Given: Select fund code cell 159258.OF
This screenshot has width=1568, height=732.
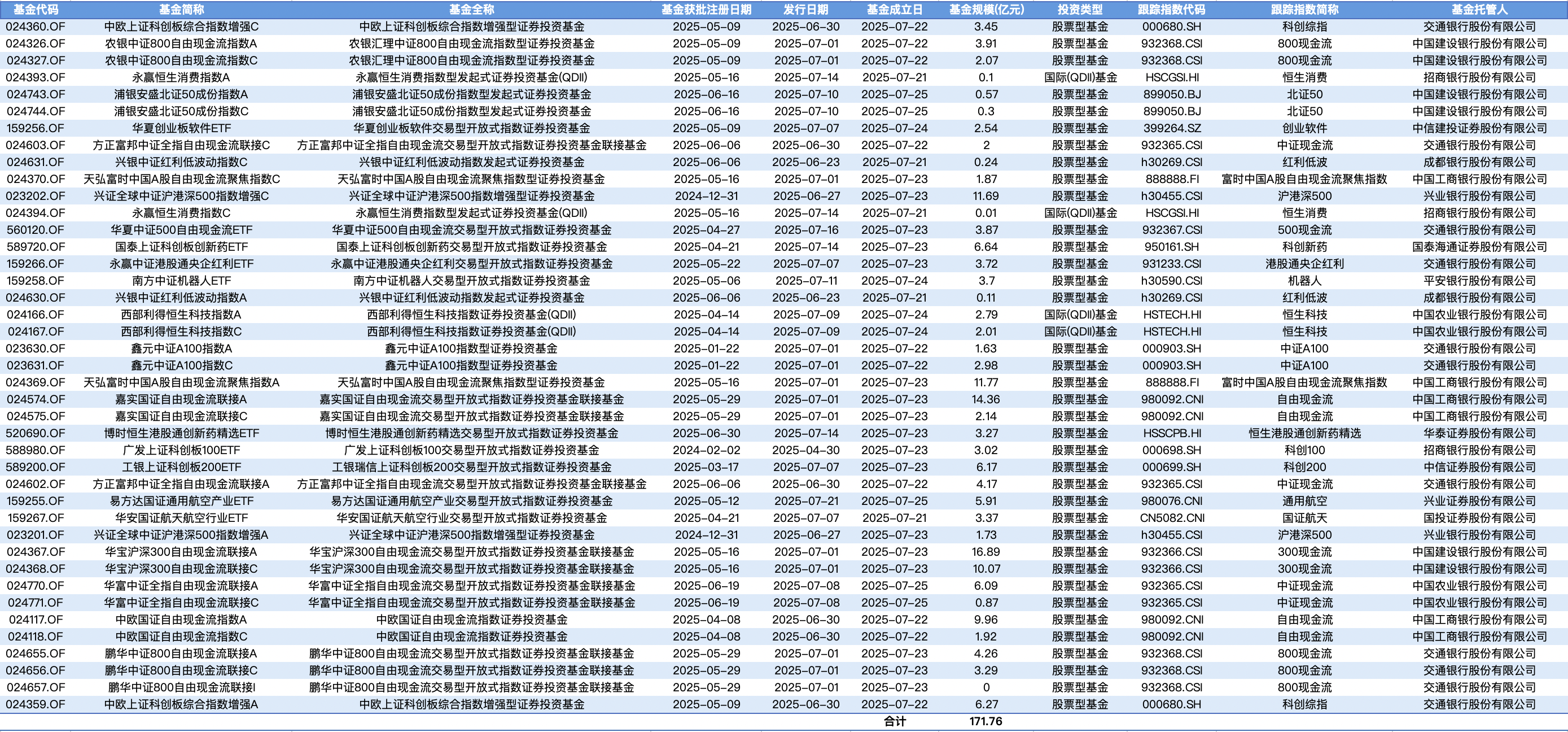Looking at the screenshot, I should point(36,281).
